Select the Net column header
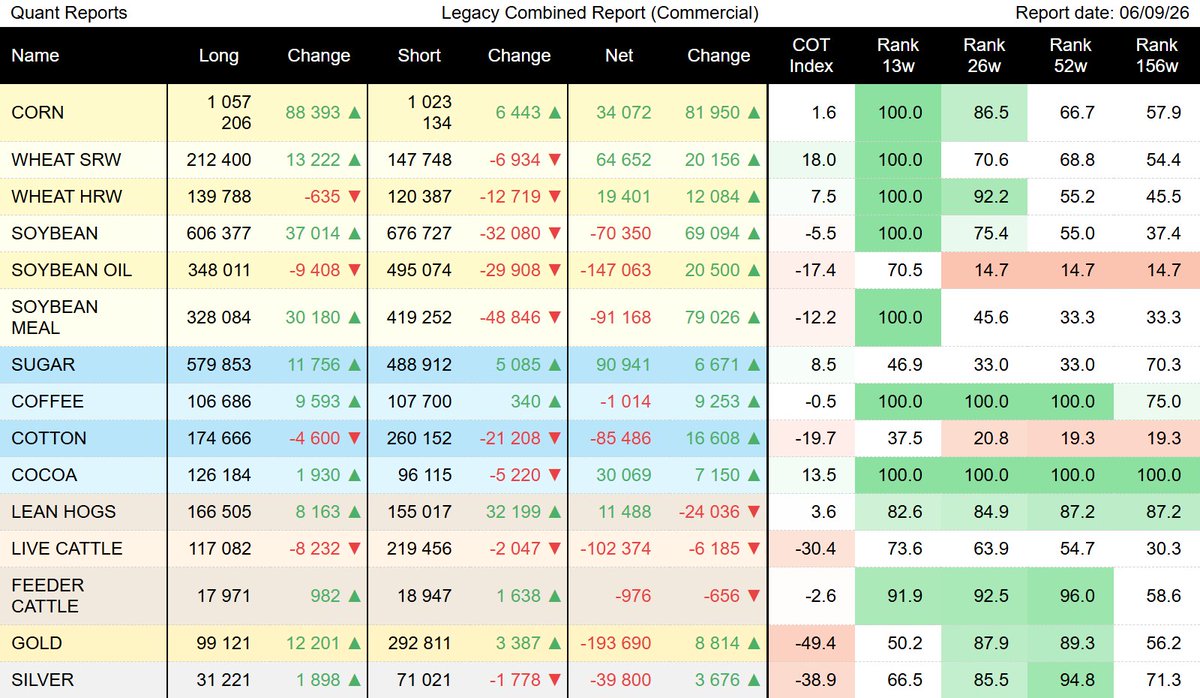 click(x=618, y=56)
